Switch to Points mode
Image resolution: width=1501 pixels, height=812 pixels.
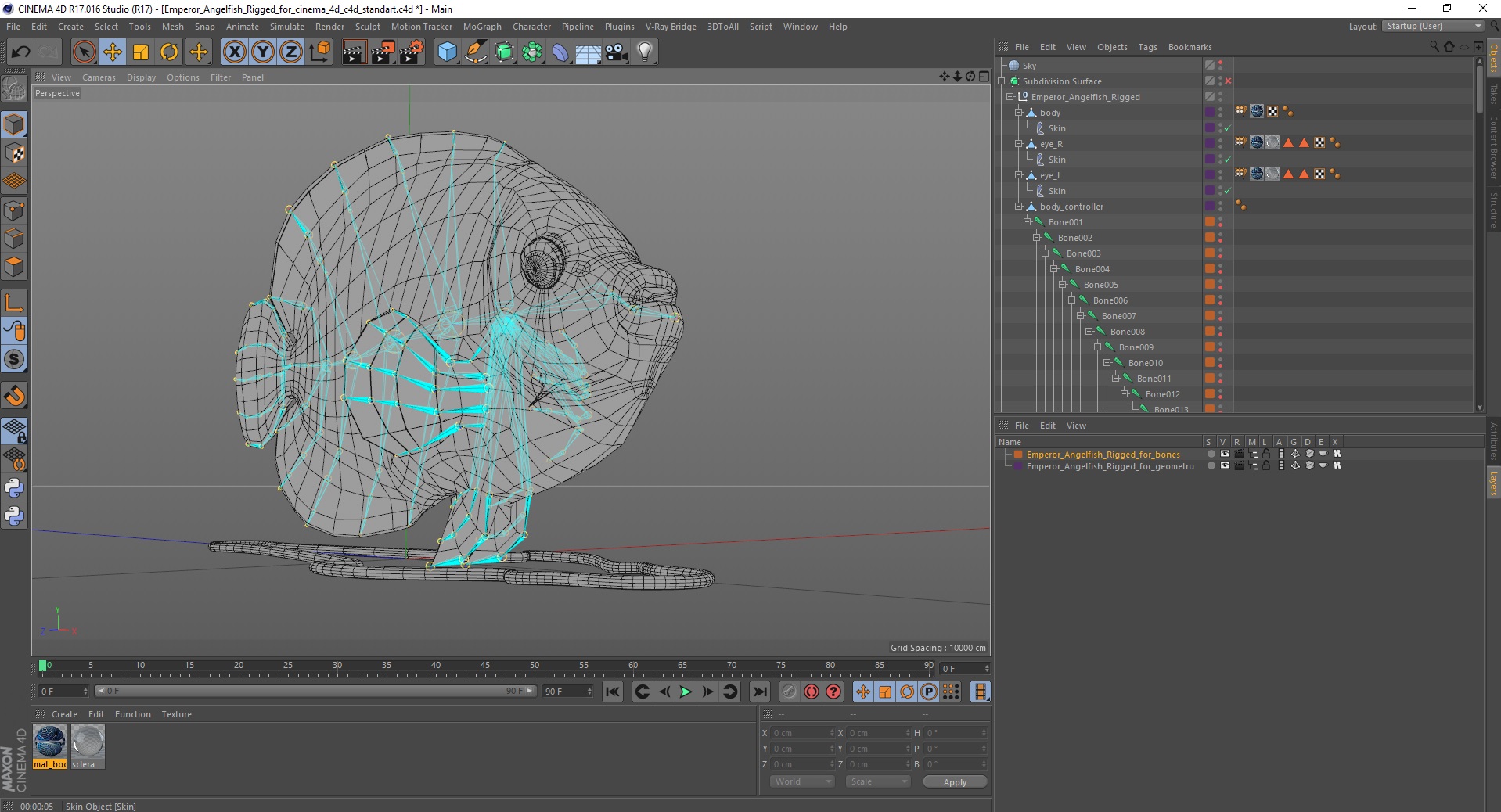[14, 210]
